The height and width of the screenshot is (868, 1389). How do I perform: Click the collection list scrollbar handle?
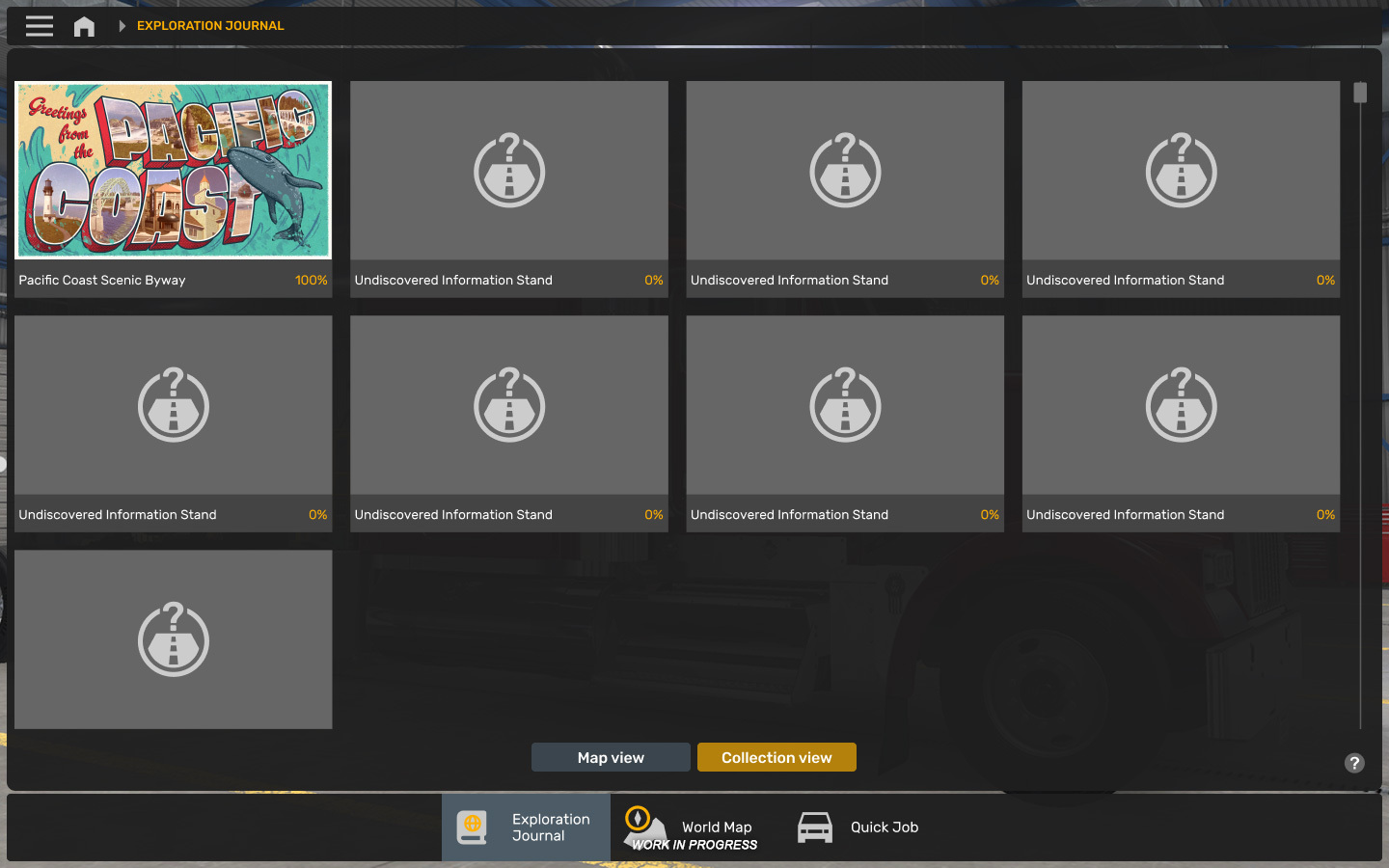point(1360,93)
